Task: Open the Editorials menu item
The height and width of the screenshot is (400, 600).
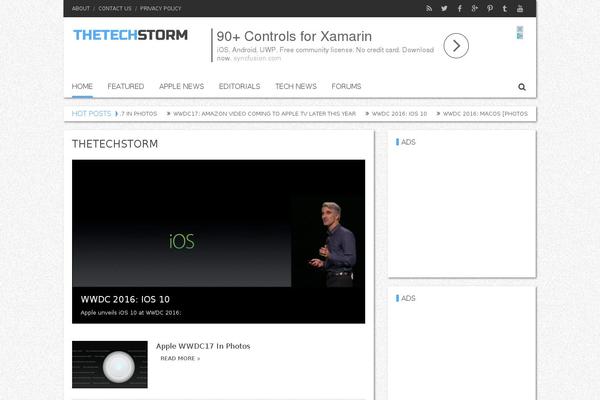Action: [240, 87]
